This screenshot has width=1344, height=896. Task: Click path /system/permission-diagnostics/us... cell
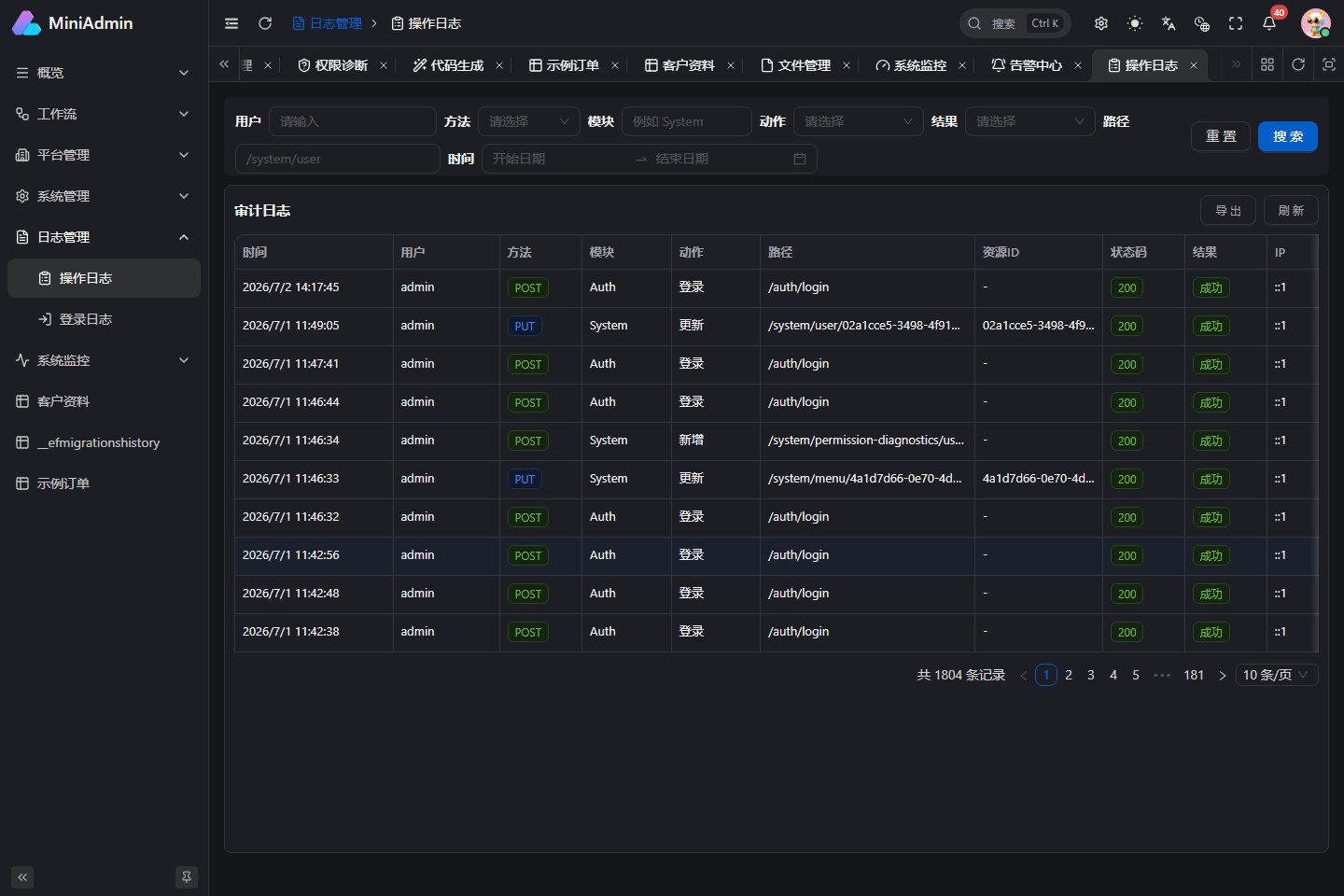(866, 441)
